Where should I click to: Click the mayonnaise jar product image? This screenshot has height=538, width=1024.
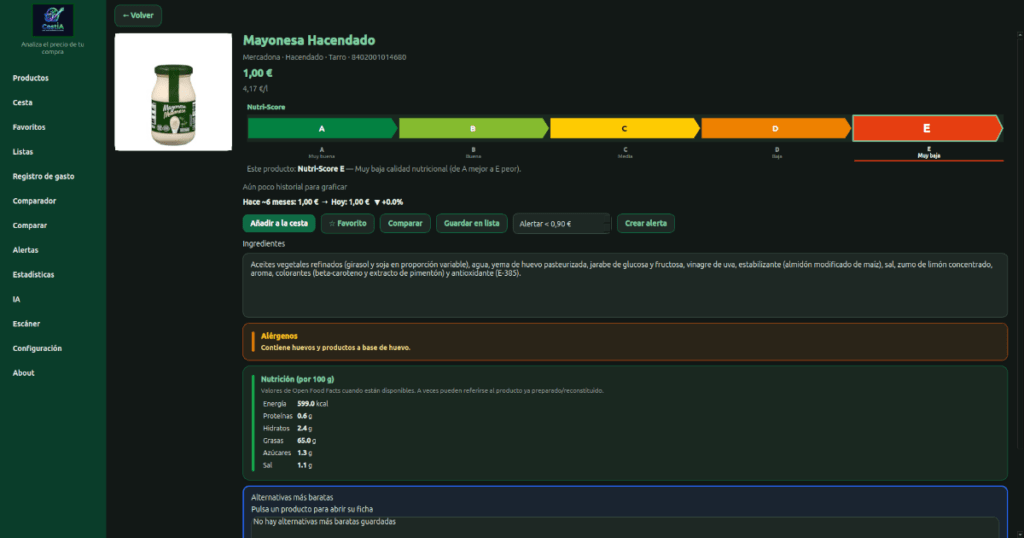[173, 92]
